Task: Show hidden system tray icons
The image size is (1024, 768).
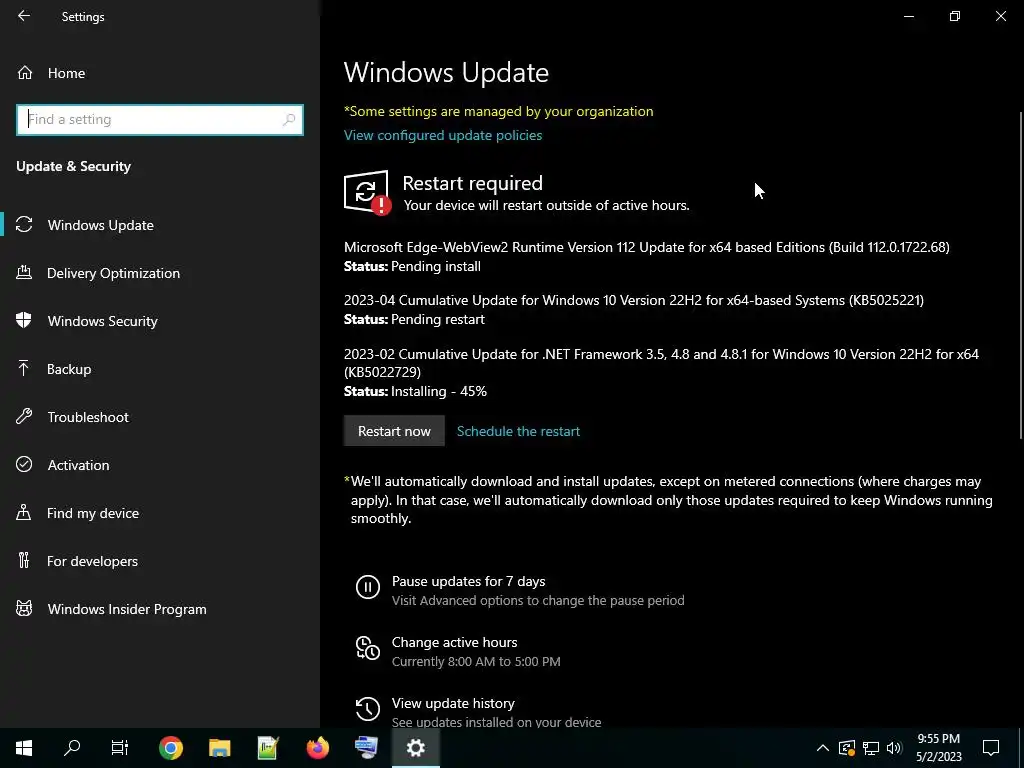Action: [823, 748]
